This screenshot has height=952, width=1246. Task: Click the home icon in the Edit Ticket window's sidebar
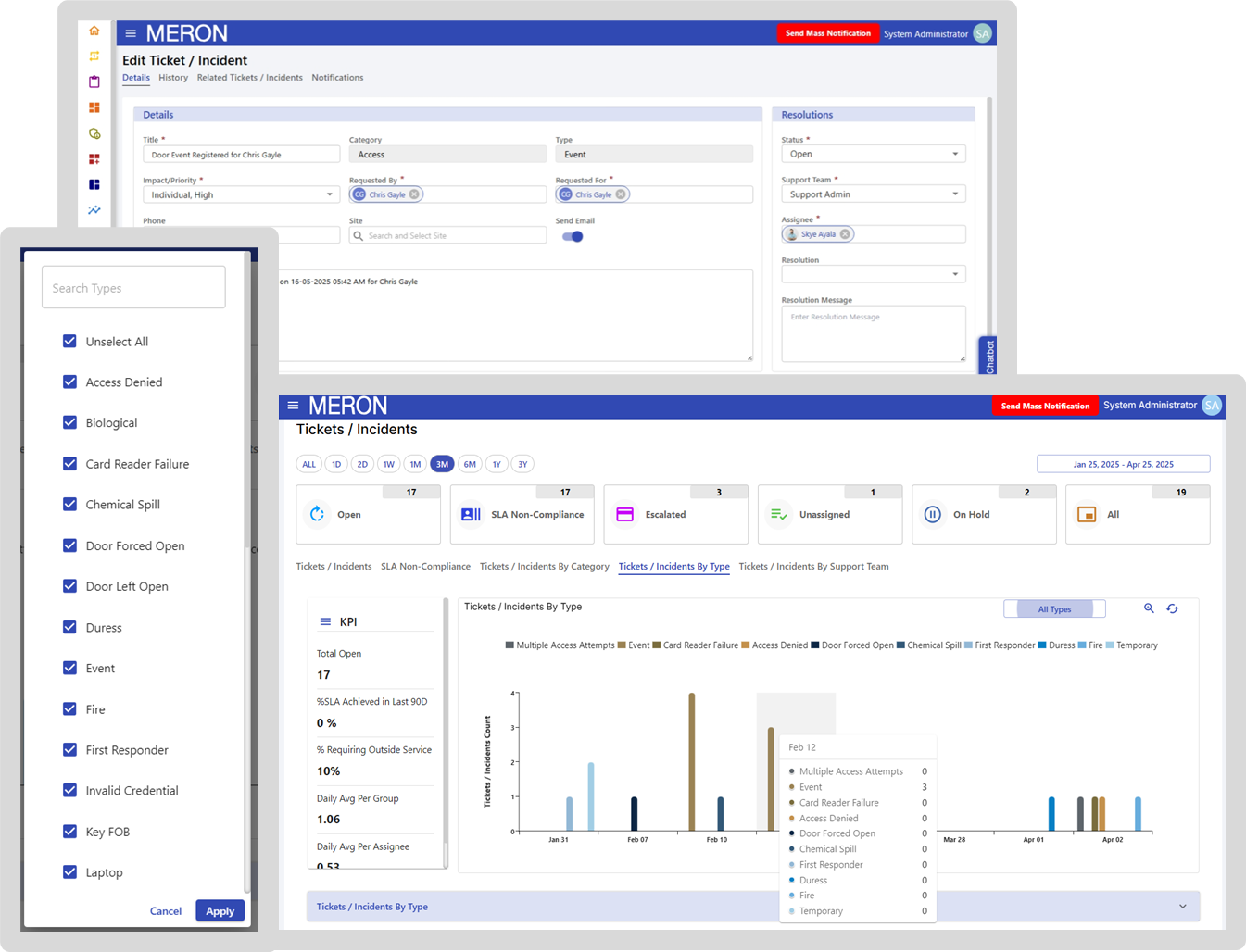click(94, 31)
